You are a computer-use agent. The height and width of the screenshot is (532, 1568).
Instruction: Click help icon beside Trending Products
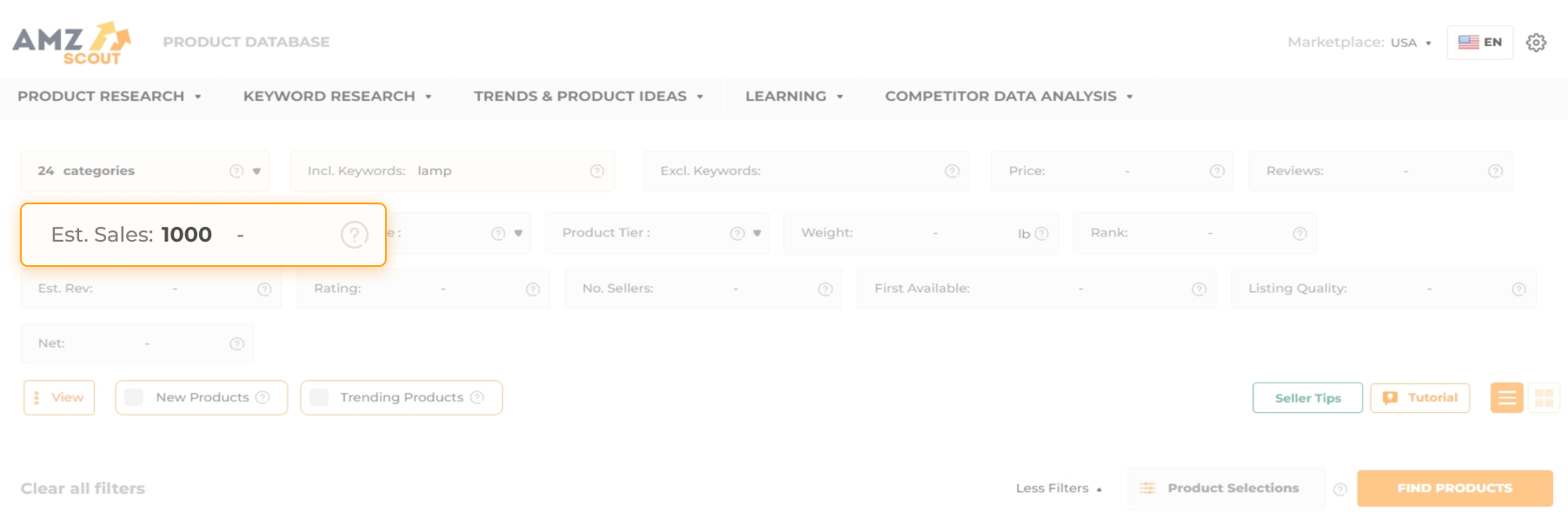pos(476,397)
